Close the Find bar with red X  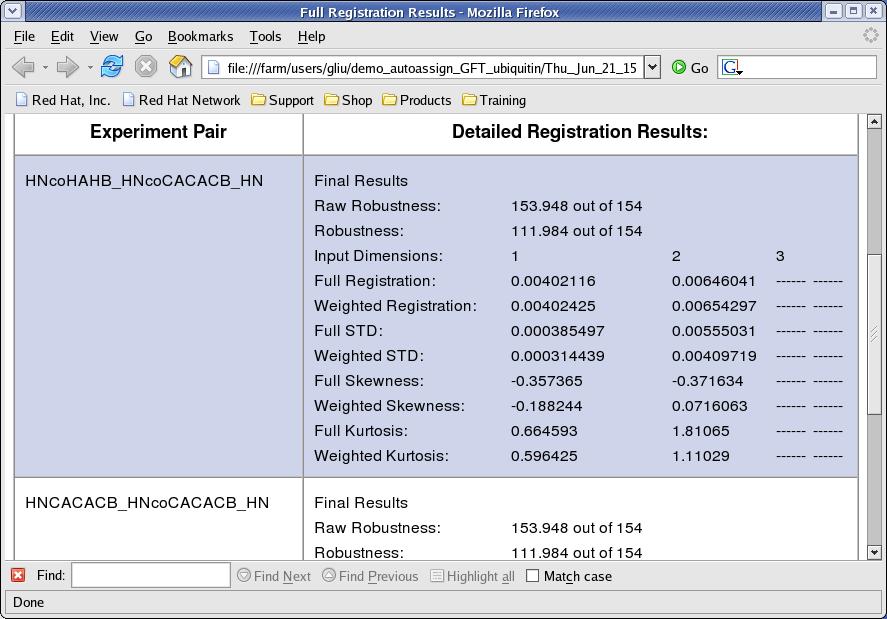tap(18, 575)
